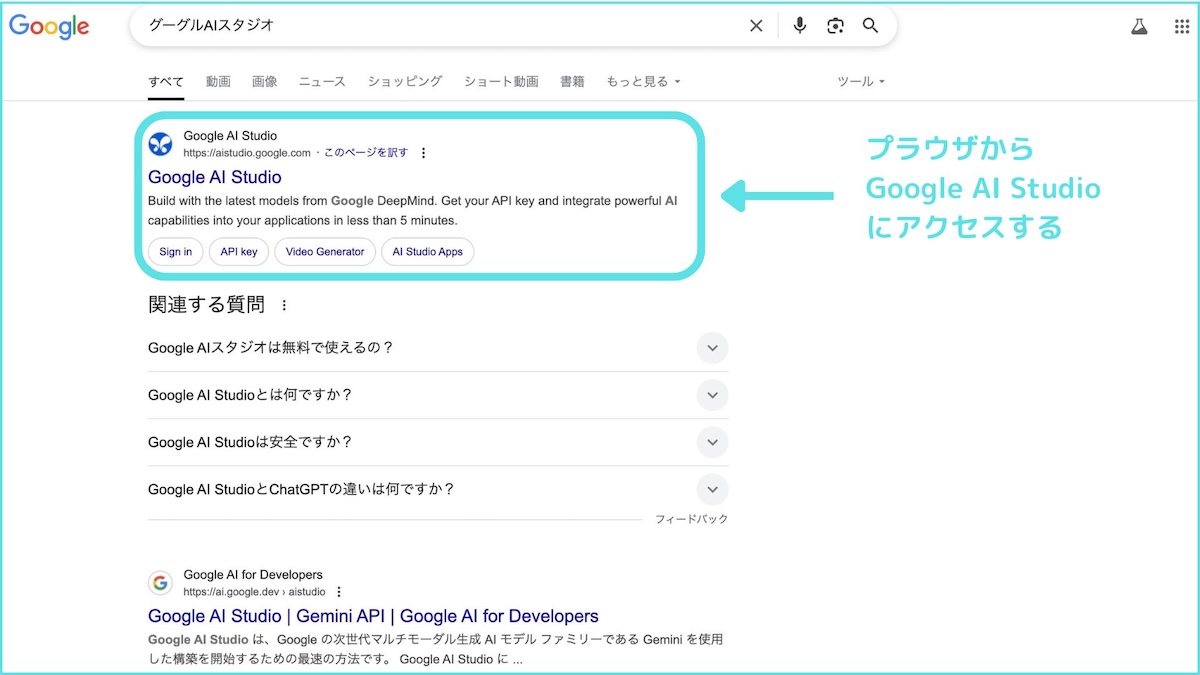Click the AI Studio Apps chip
Screen dimensions: 1200x675
tap(427, 252)
